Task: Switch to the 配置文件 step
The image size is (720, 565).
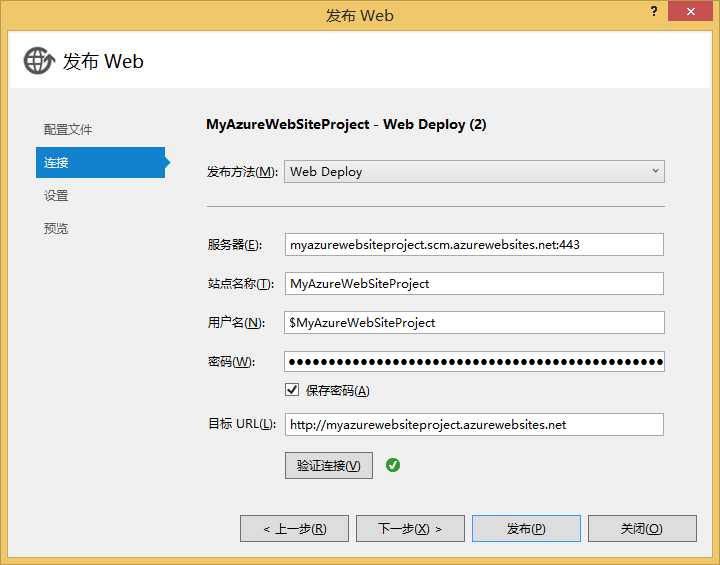Action: click(x=68, y=130)
